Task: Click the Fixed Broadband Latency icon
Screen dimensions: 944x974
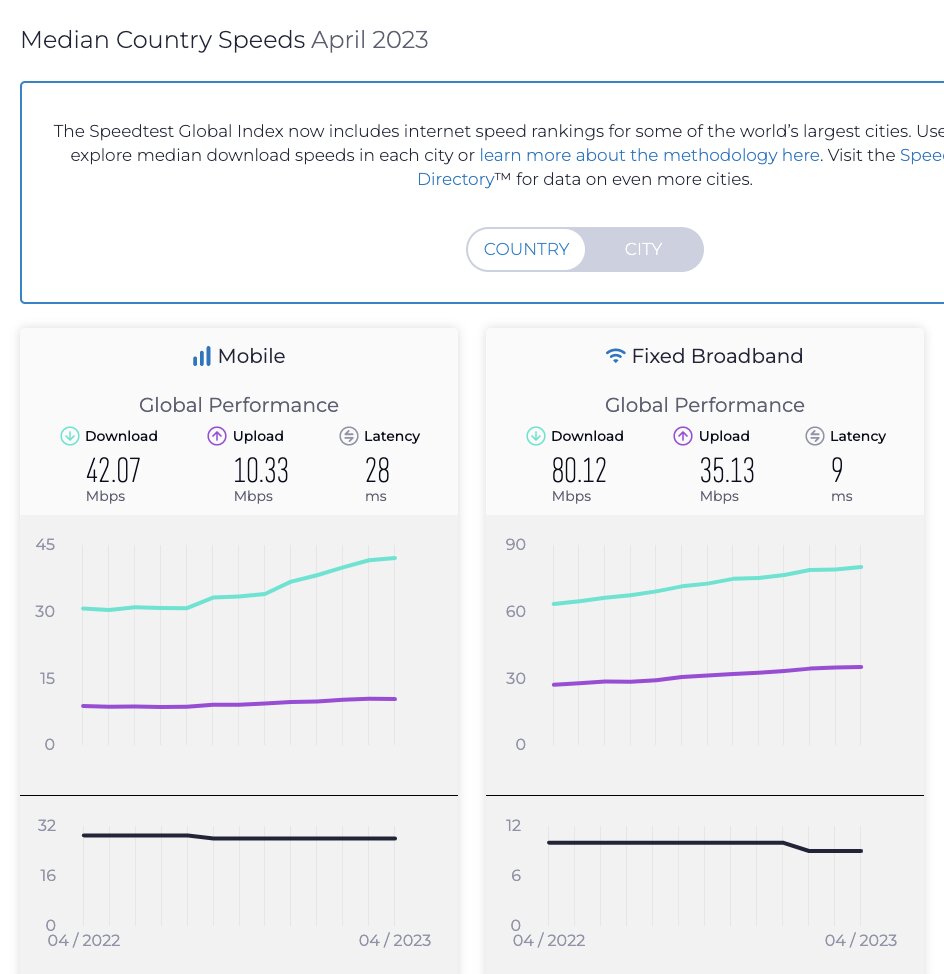Action: tap(815, 436)
